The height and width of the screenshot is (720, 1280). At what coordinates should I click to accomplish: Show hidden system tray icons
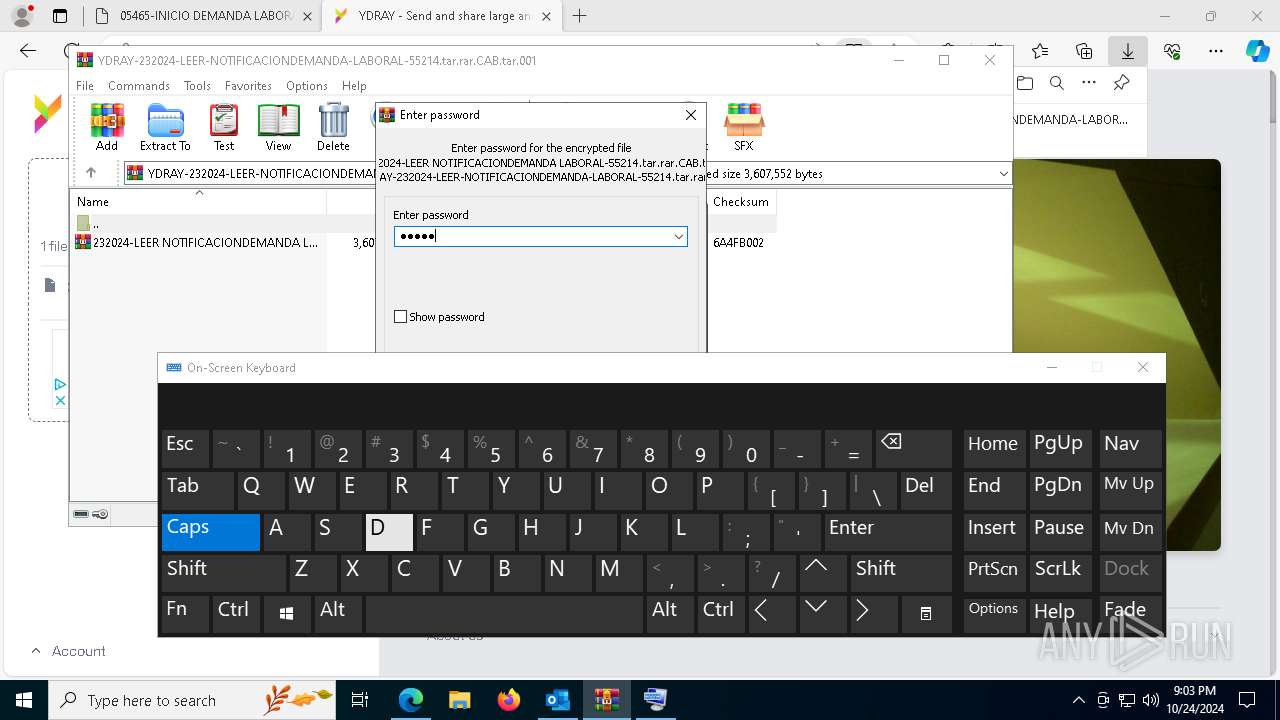point(1078,700)
